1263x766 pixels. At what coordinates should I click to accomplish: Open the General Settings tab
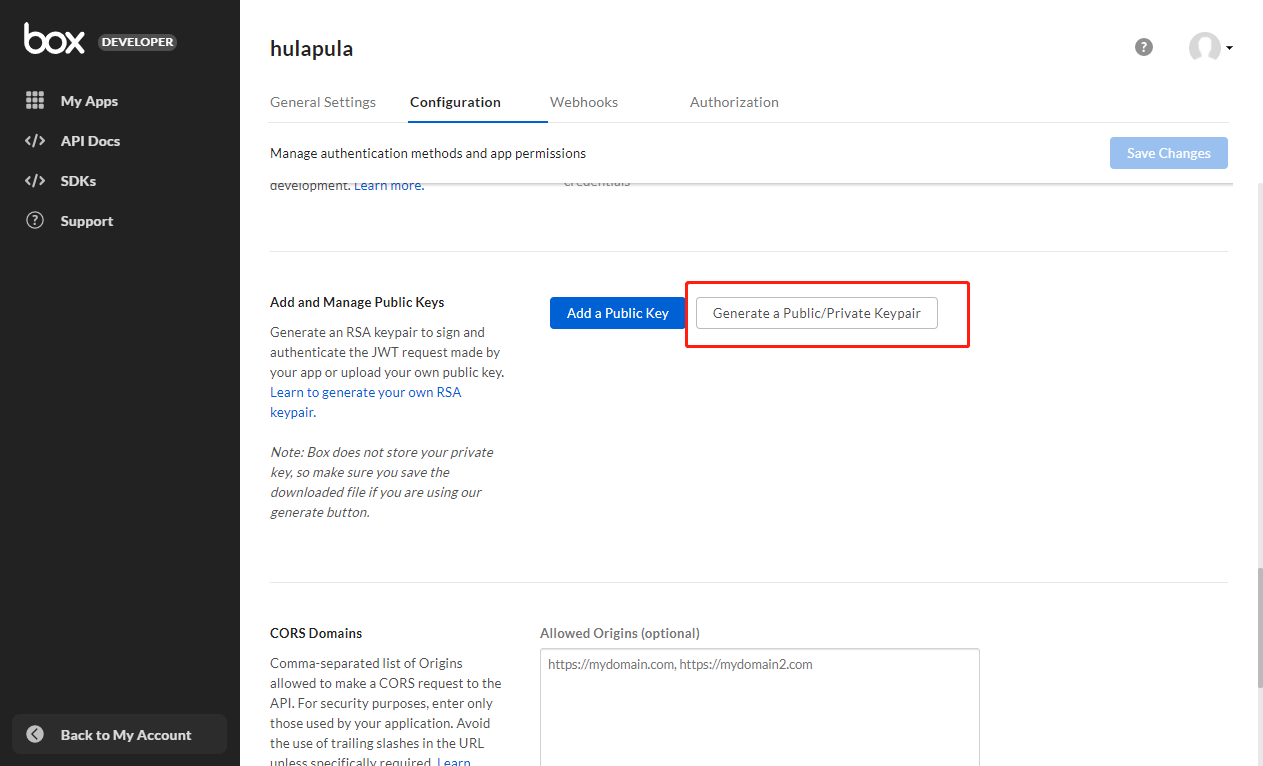pos(322,101)
